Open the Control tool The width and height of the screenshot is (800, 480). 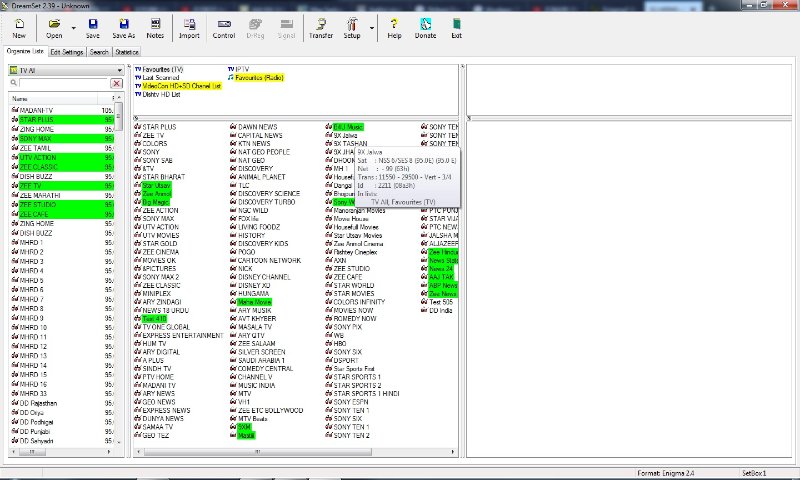click(224, 28)
